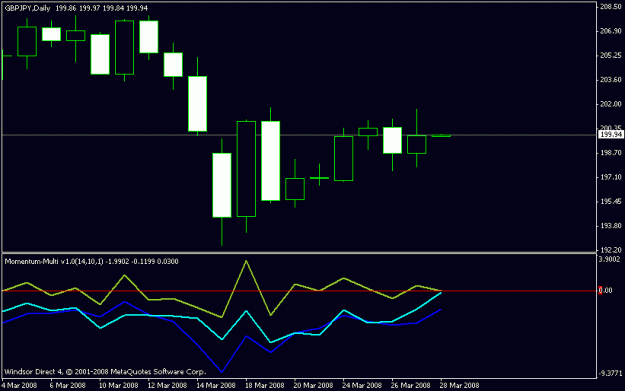Click the current price tag 199.94

click(x=611, y=135)
